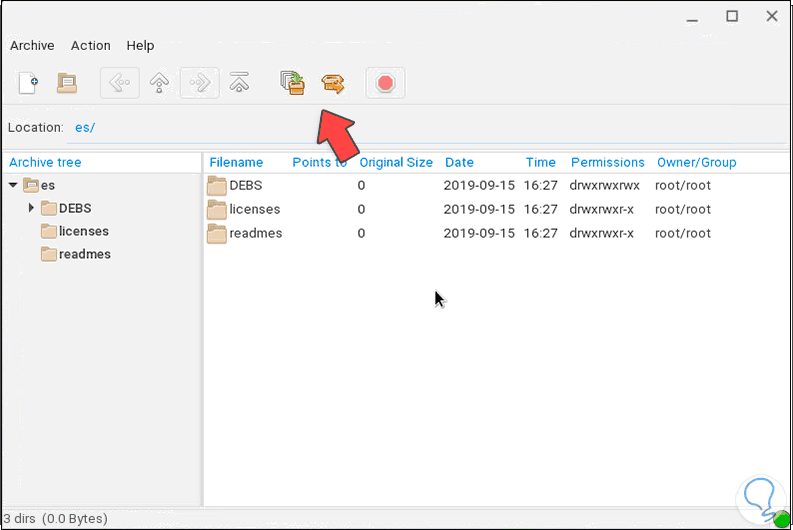
Task: Go up one directory level
Action: [159, 83]
